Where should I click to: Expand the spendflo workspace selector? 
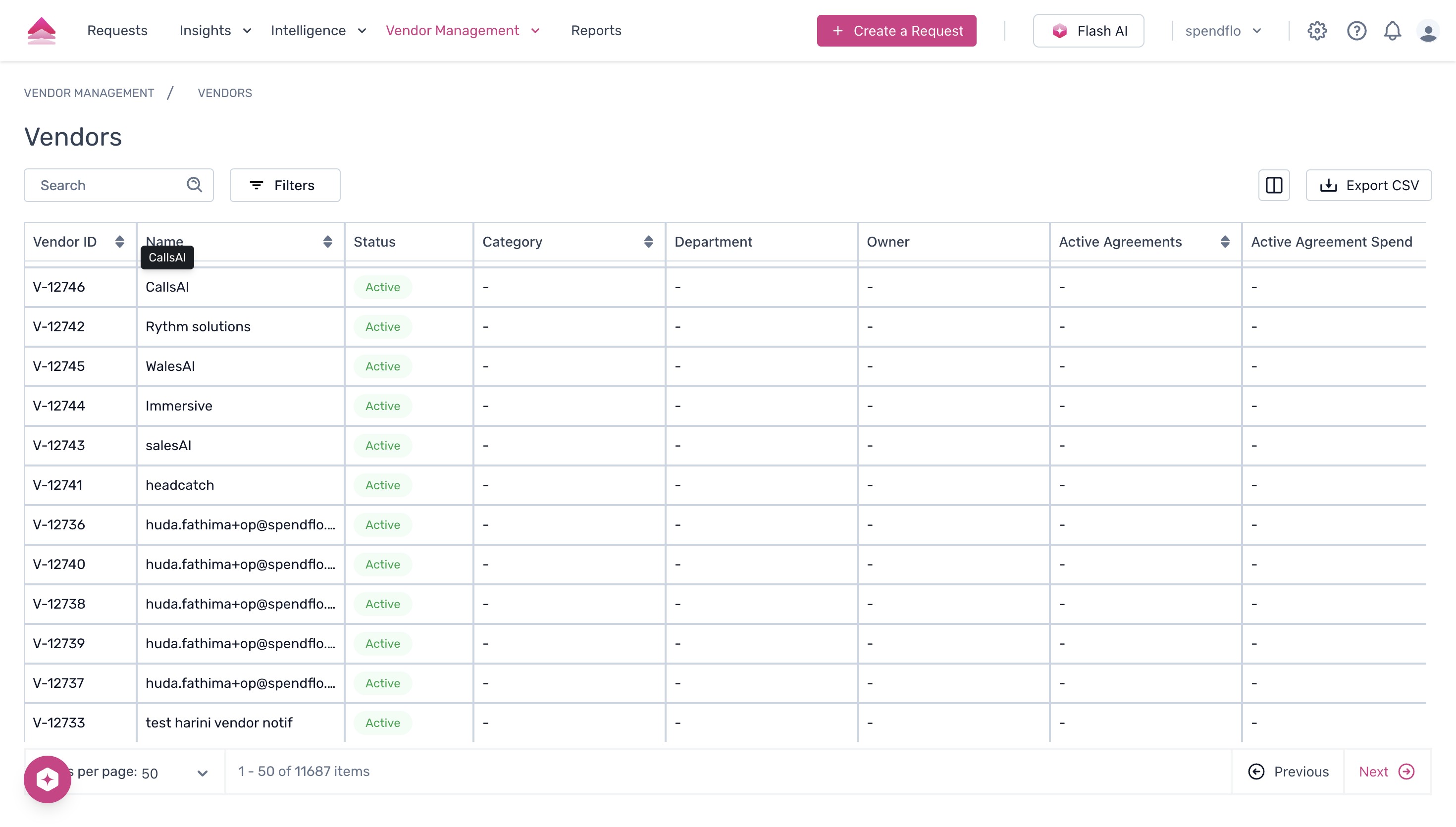tap(1257, 31)
